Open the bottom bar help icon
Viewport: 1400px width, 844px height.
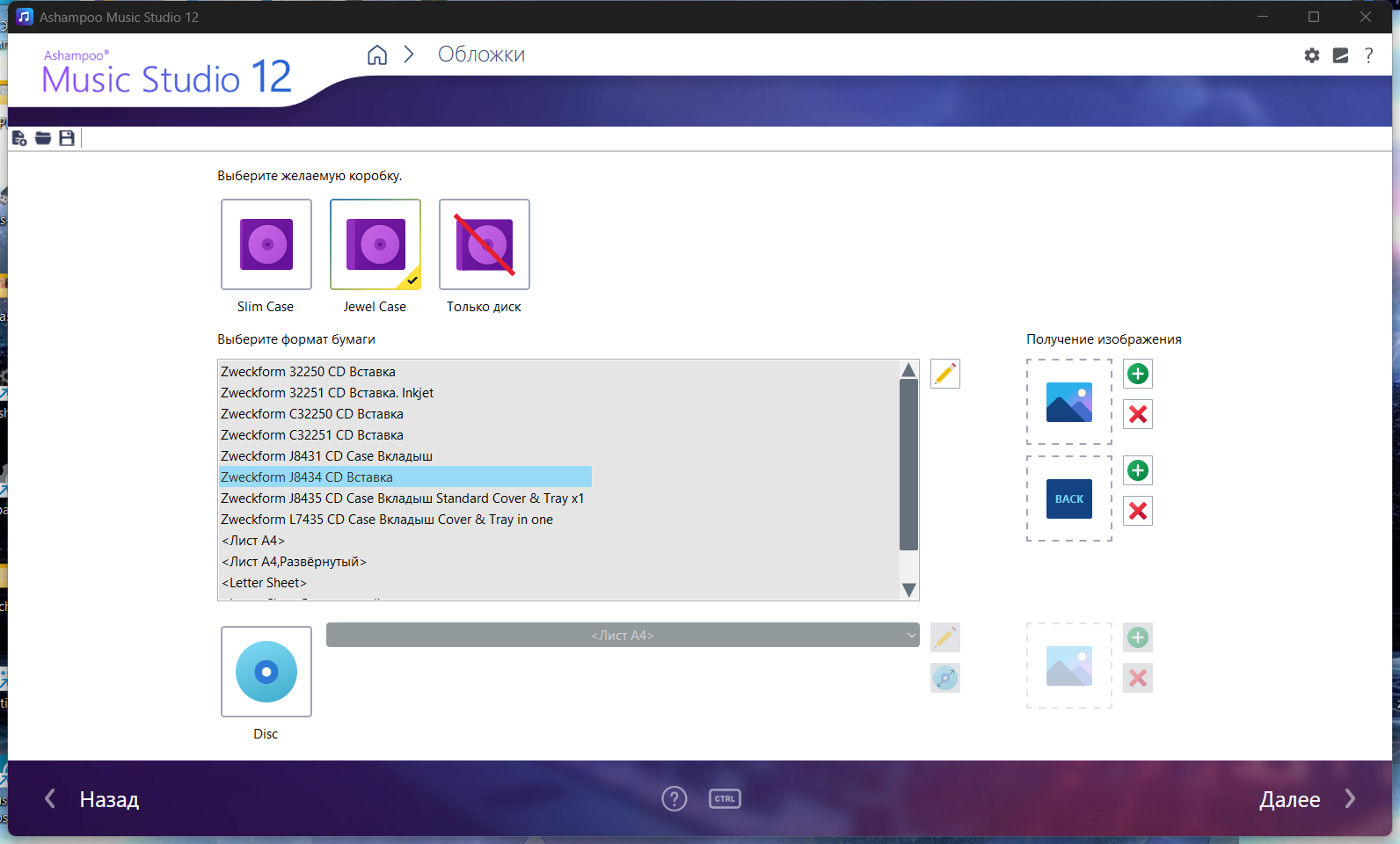674,799
